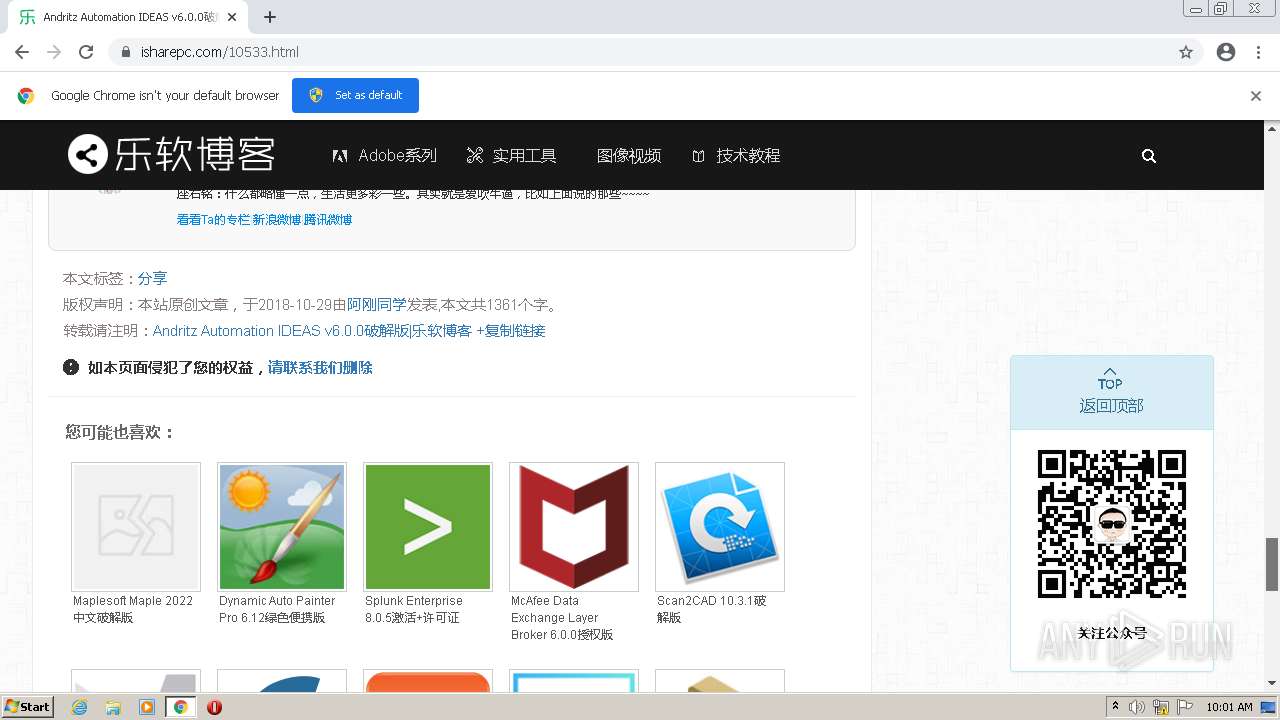The height and width of the screenshot is (720, 1280).
Task: Open Maplesoft Maple 2022 thumbnail
Action: (136, 527)
